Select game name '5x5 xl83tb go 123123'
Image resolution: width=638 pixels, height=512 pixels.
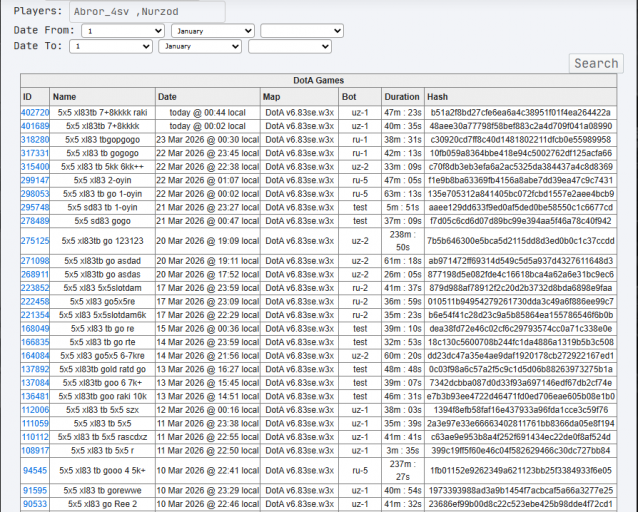103,241
